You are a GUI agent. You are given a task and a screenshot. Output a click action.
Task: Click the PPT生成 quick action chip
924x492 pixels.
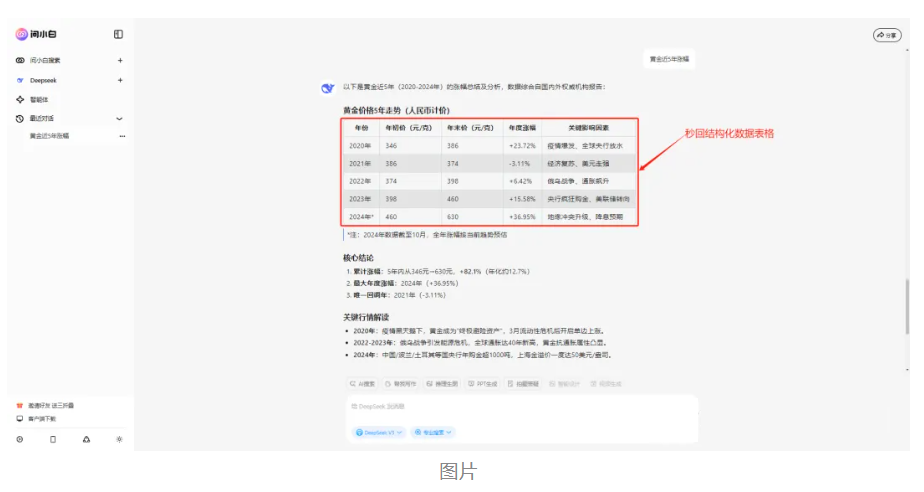(x=483, y=384)
